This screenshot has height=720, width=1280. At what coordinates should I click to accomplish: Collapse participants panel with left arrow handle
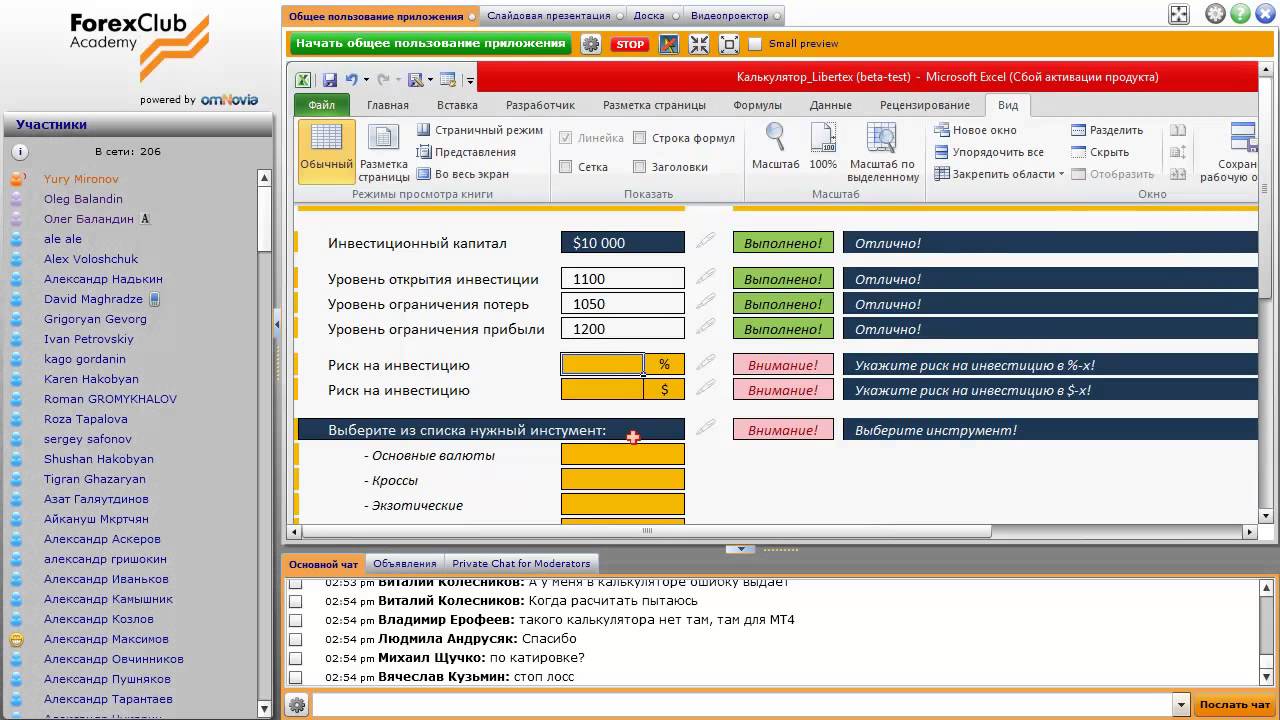[277, 324]
